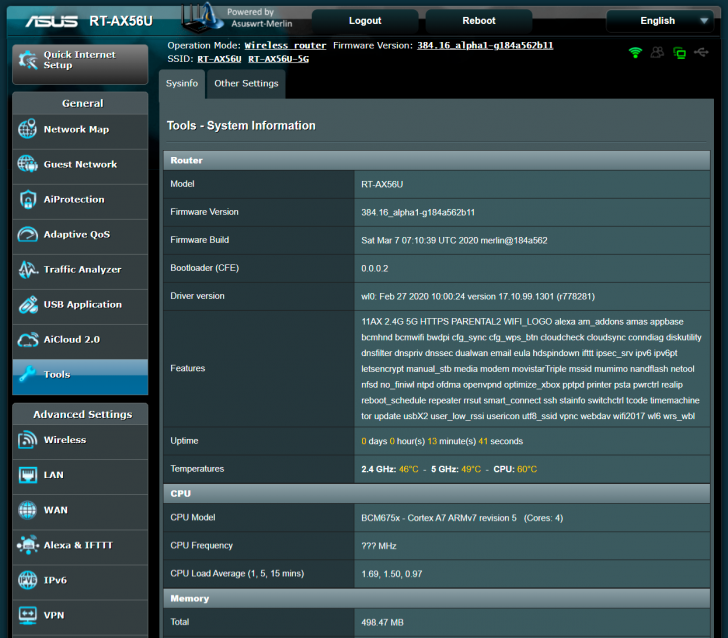The image size is (728, 638).
Task: Click the ASUS logo
Action: pos(52,21)
